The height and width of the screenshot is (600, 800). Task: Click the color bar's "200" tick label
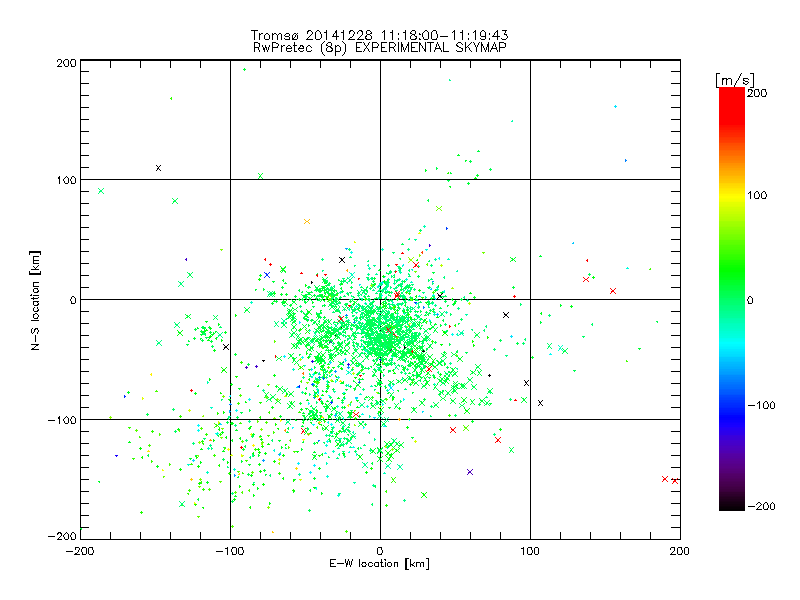[x=757, y=93]
